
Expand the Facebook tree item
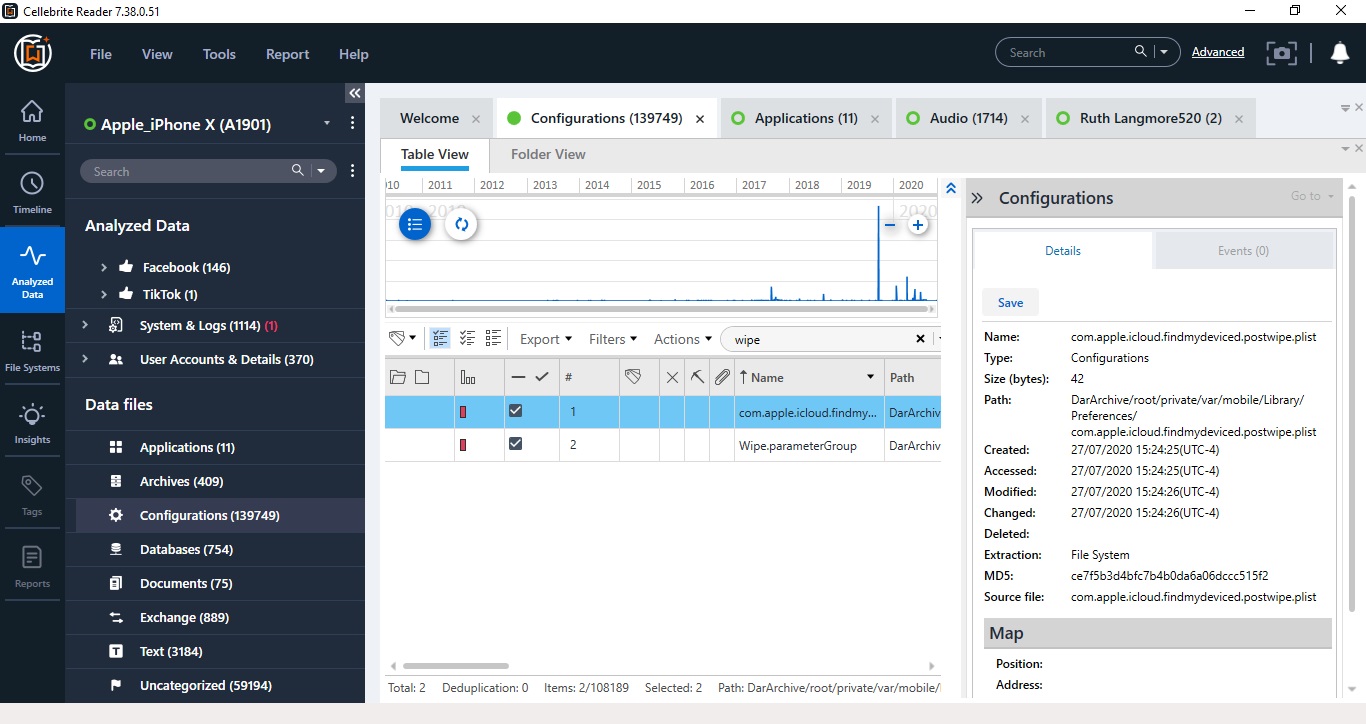pyautogui.click(x=102, y=267)
